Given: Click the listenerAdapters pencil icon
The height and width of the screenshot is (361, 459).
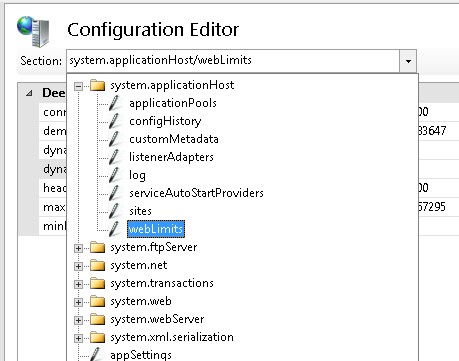Looking at the screenshot, I should tap(115, 157).
